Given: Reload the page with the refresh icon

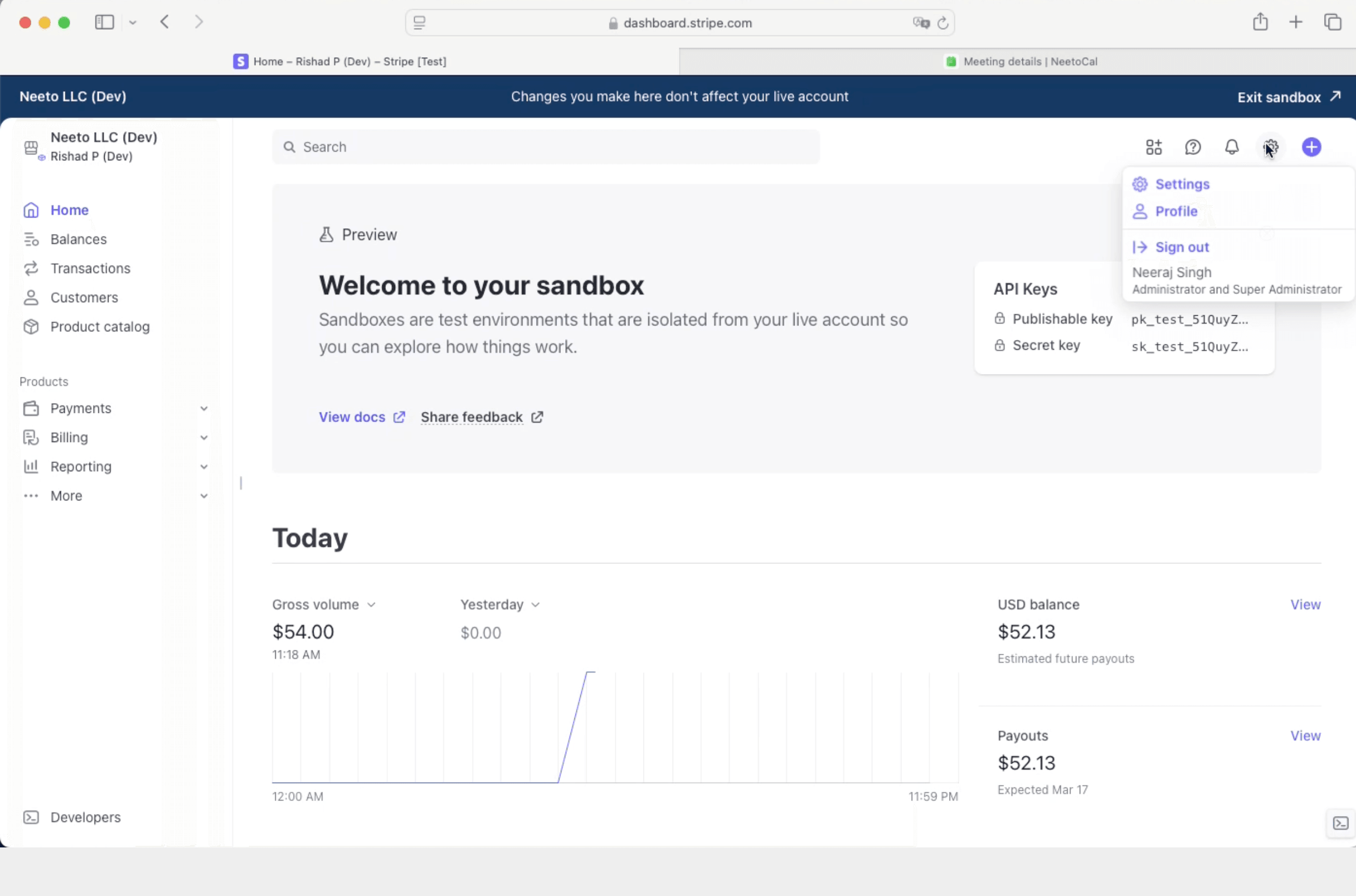Looking at the screenshot, I should [x=943, y=23].
